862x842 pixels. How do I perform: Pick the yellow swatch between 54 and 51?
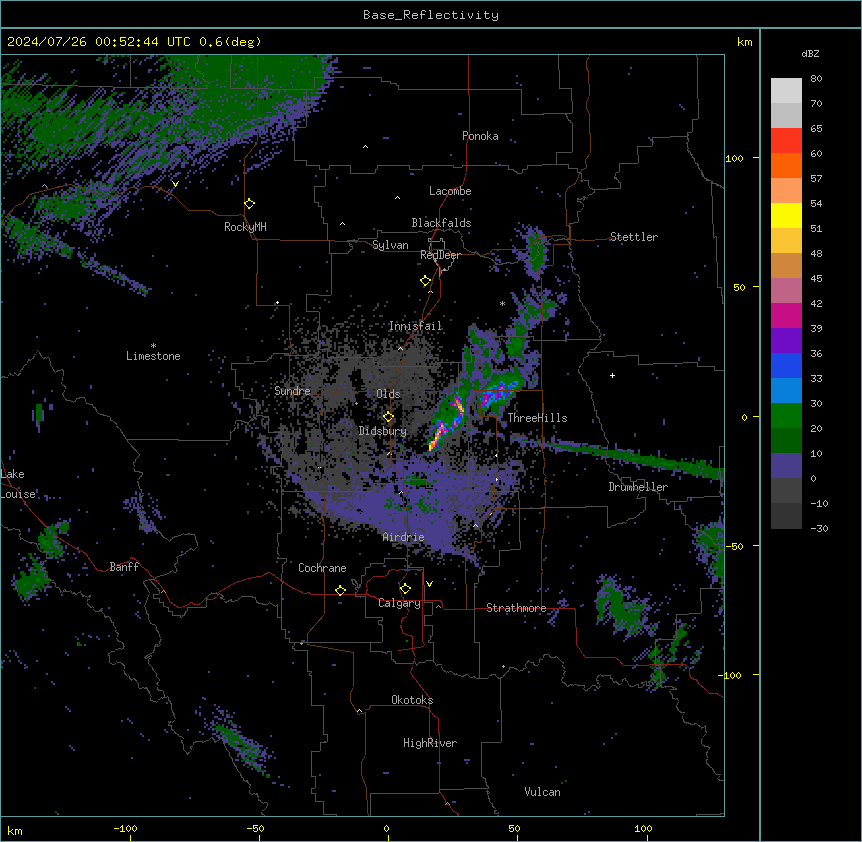coord(786,215)
